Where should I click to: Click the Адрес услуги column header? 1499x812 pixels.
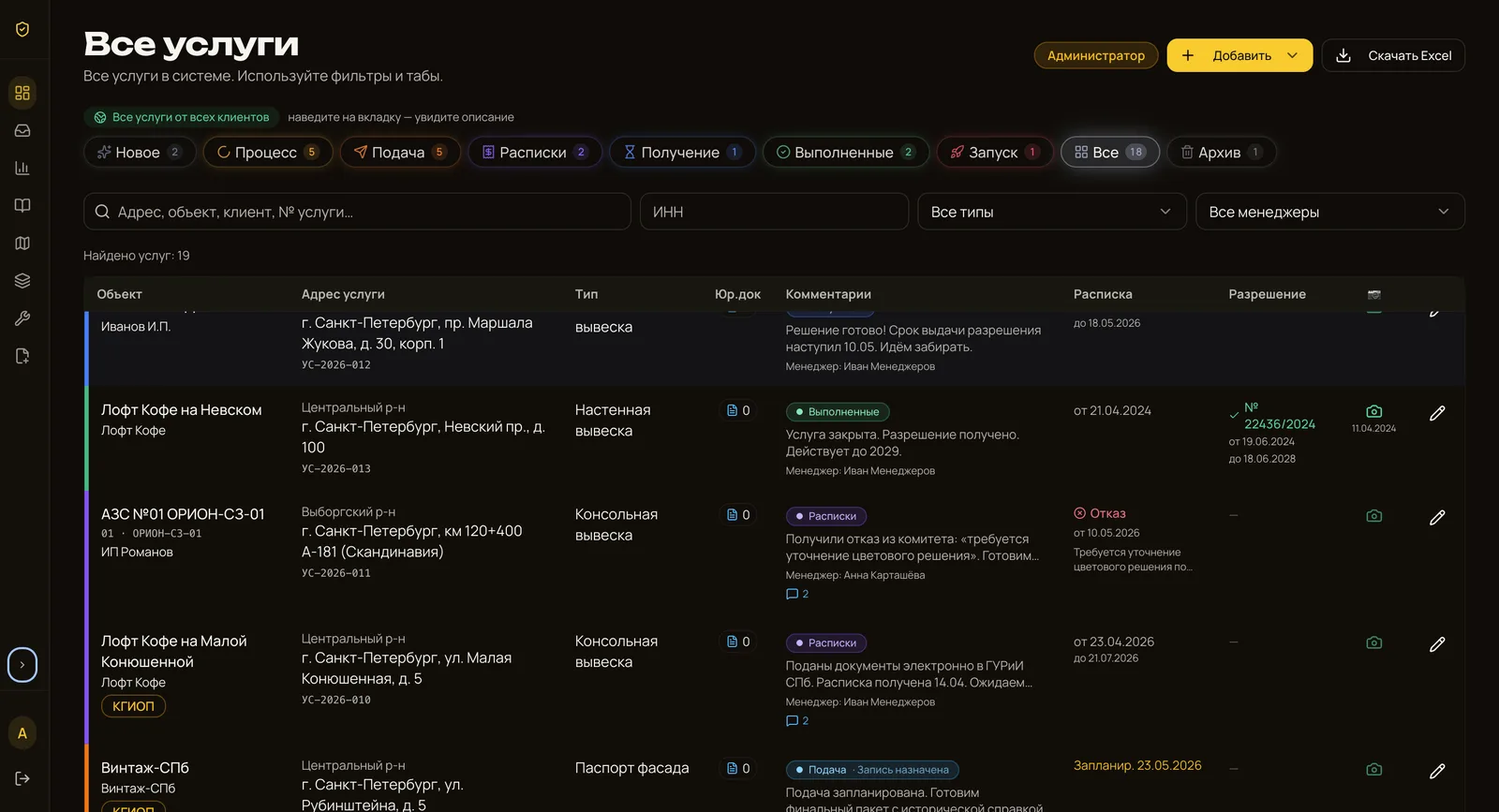click(x=343, y=294)
